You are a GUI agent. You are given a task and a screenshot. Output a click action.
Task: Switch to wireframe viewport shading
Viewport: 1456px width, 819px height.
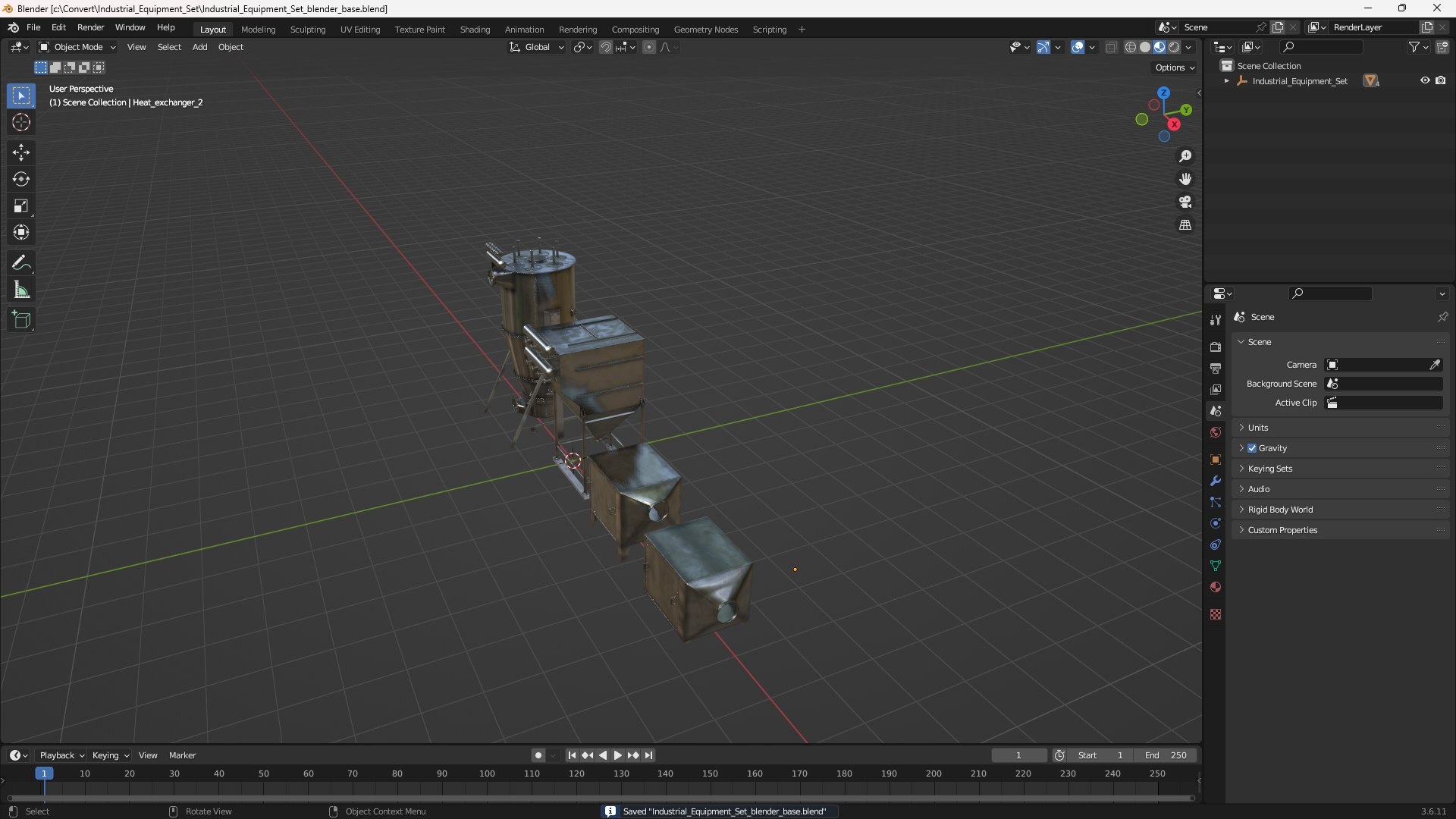coord(1131,47)
